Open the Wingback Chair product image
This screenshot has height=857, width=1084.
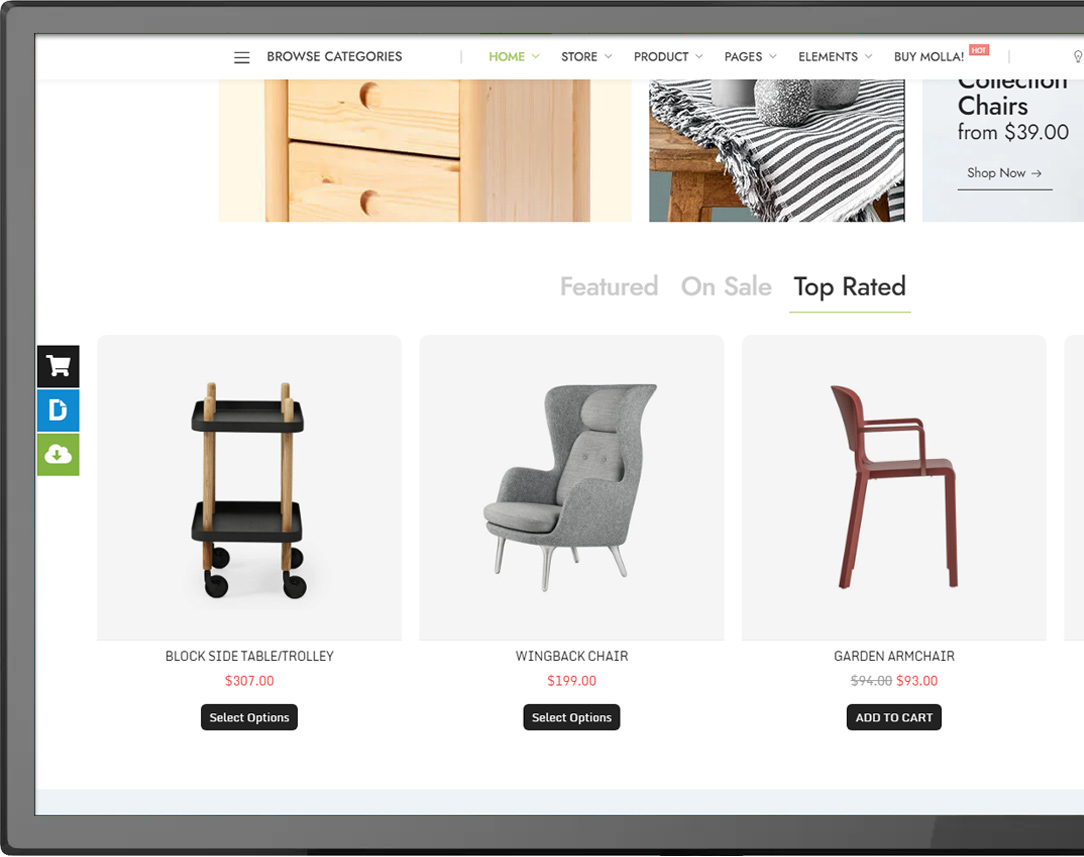(x=572, y=488)
